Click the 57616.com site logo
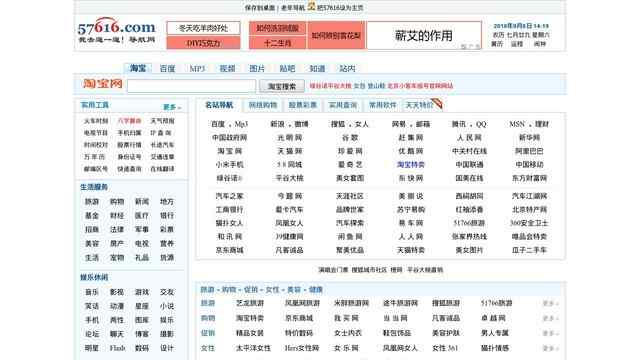 coord(116,31)
